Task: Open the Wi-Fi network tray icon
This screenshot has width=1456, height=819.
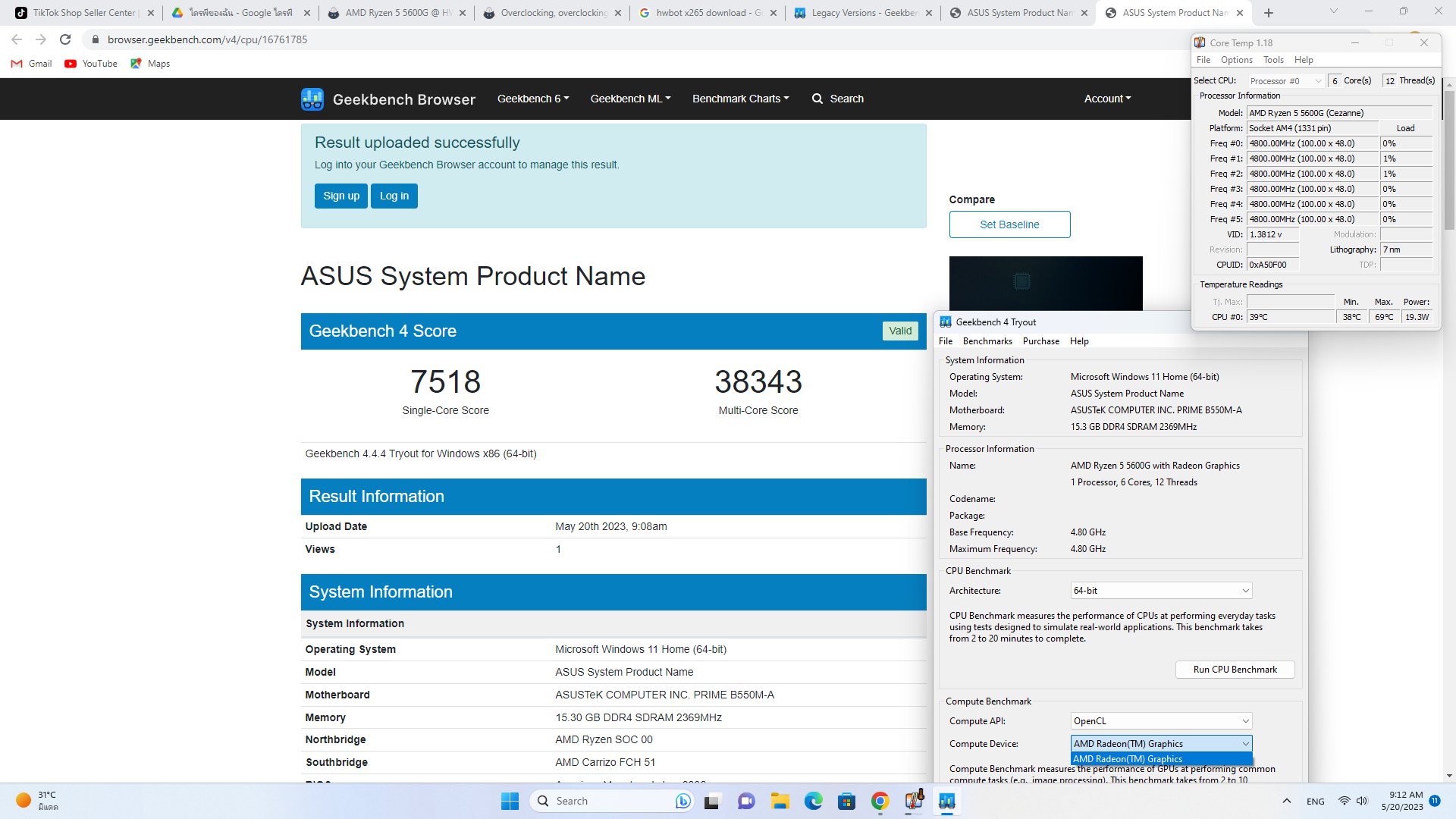Action: pos(1344,801)
